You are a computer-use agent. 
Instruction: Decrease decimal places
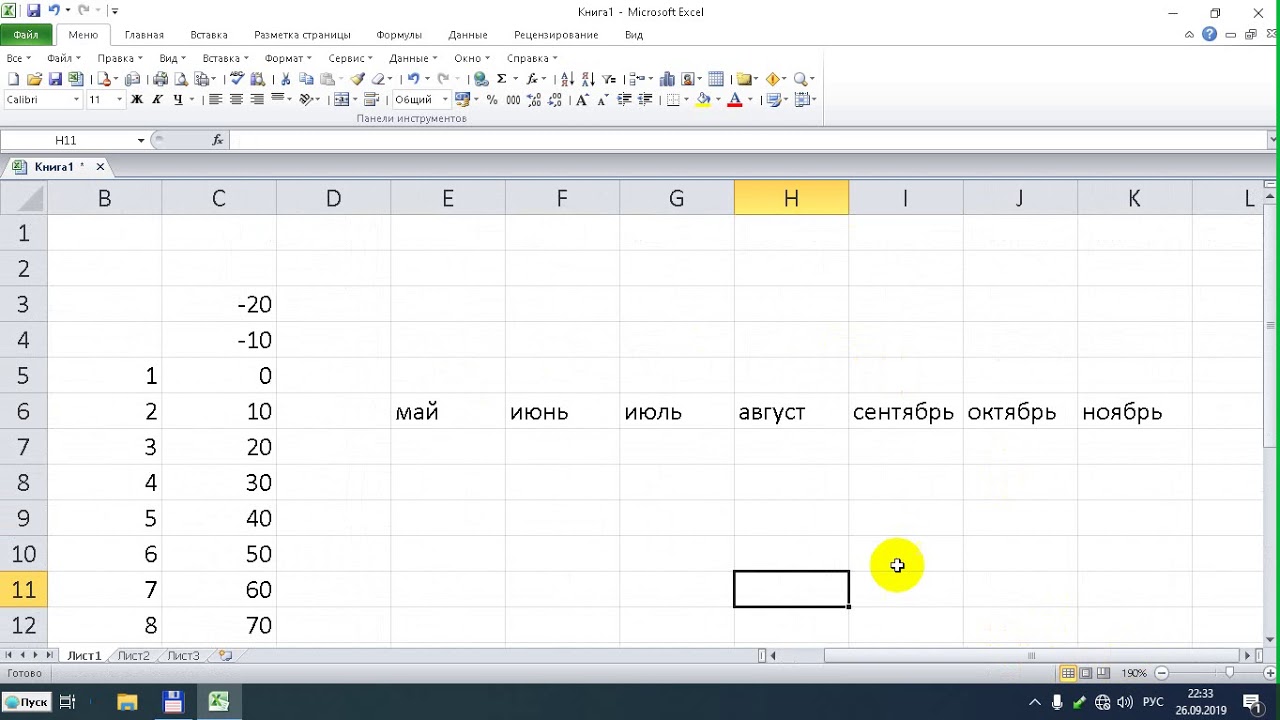pyautogui.click(x=554, y=100)
